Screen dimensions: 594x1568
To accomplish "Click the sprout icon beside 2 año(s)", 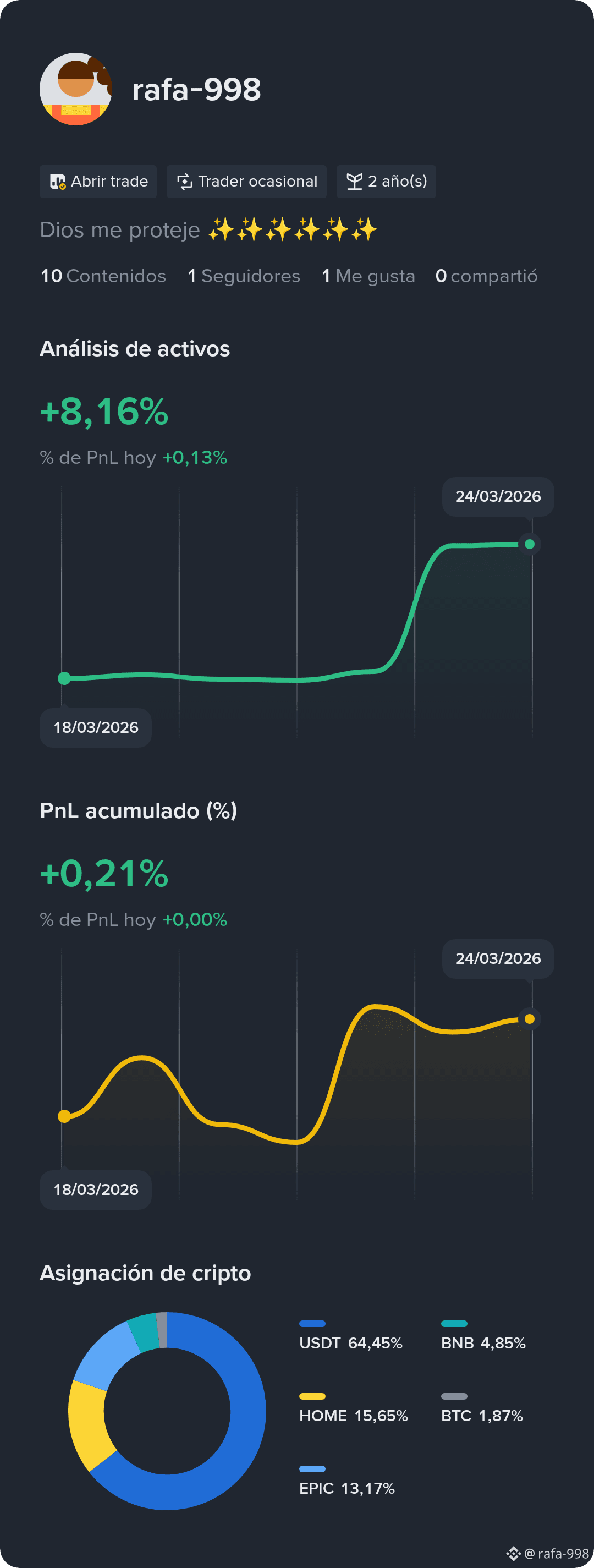I will click(354, 182).
